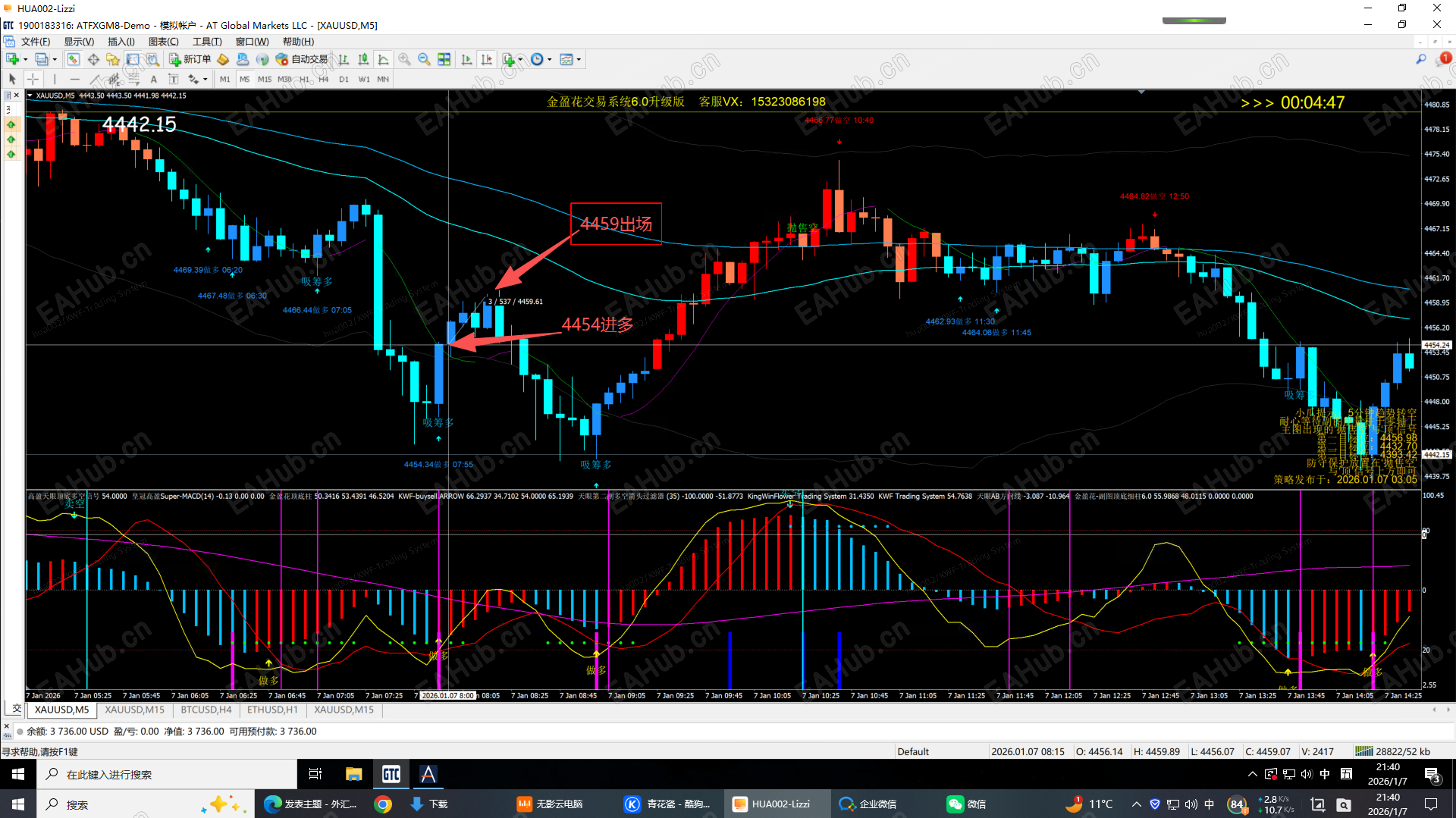Switch to bar chart display
1456x818 pixels.
344,59
